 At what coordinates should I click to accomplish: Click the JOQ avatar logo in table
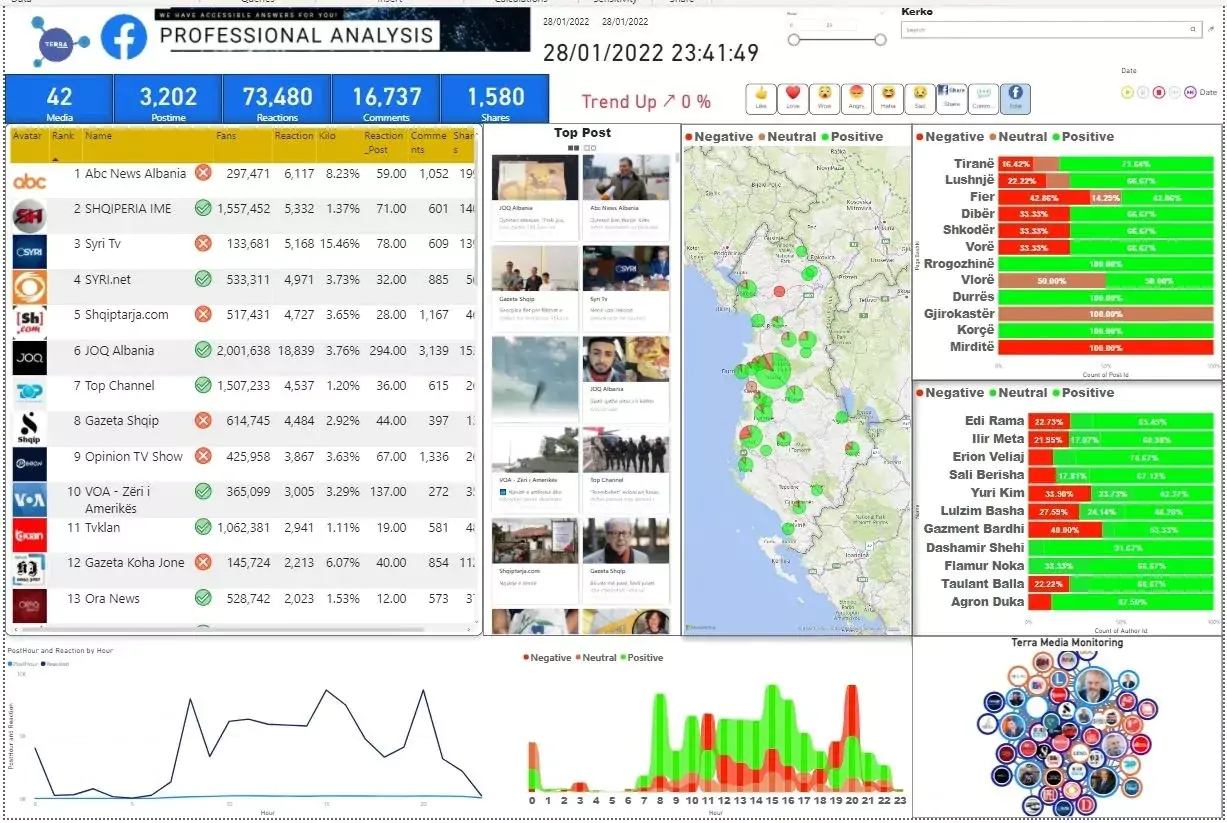29,357
